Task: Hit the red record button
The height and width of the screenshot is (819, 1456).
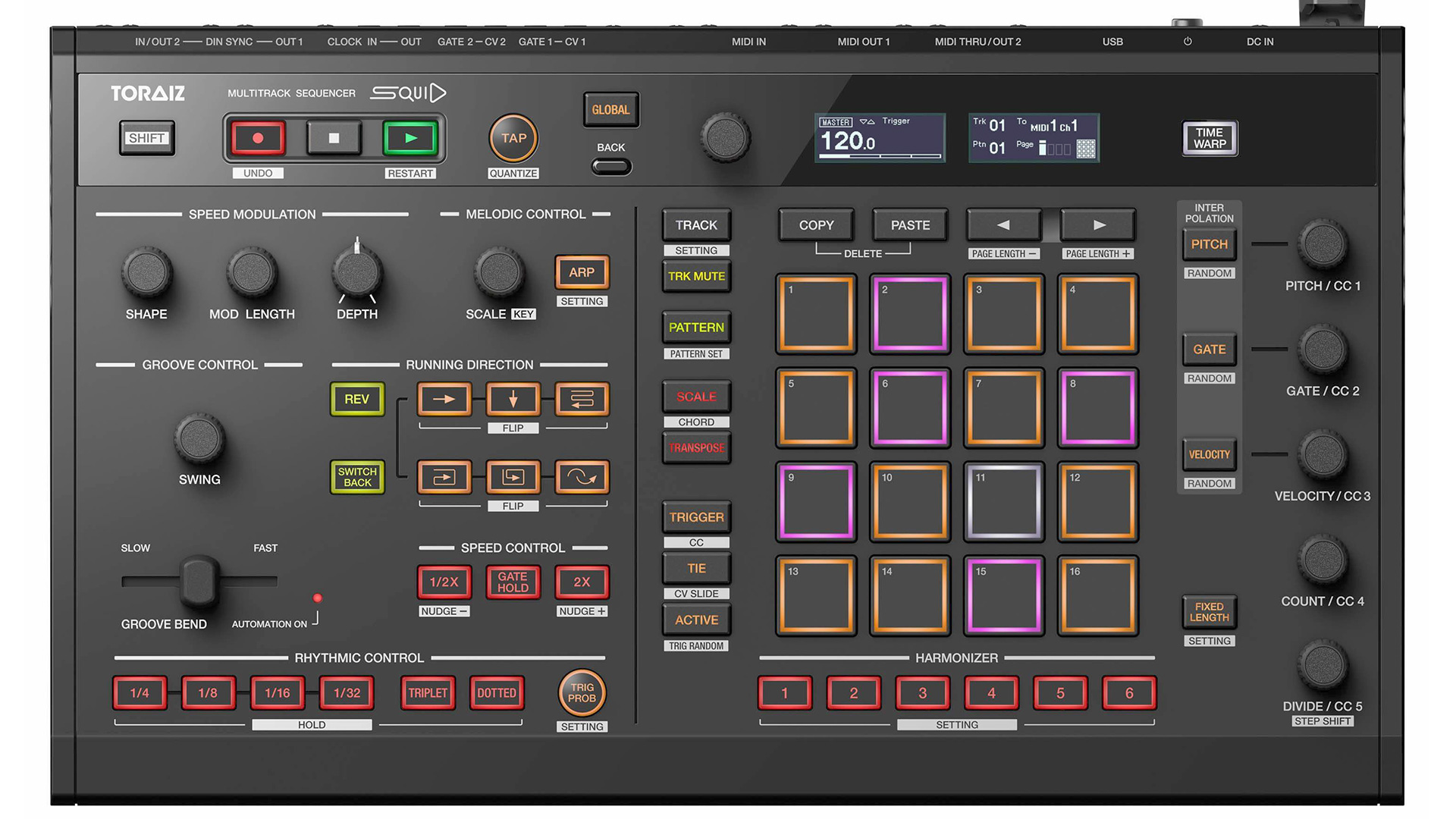Action: click(258, 138)
